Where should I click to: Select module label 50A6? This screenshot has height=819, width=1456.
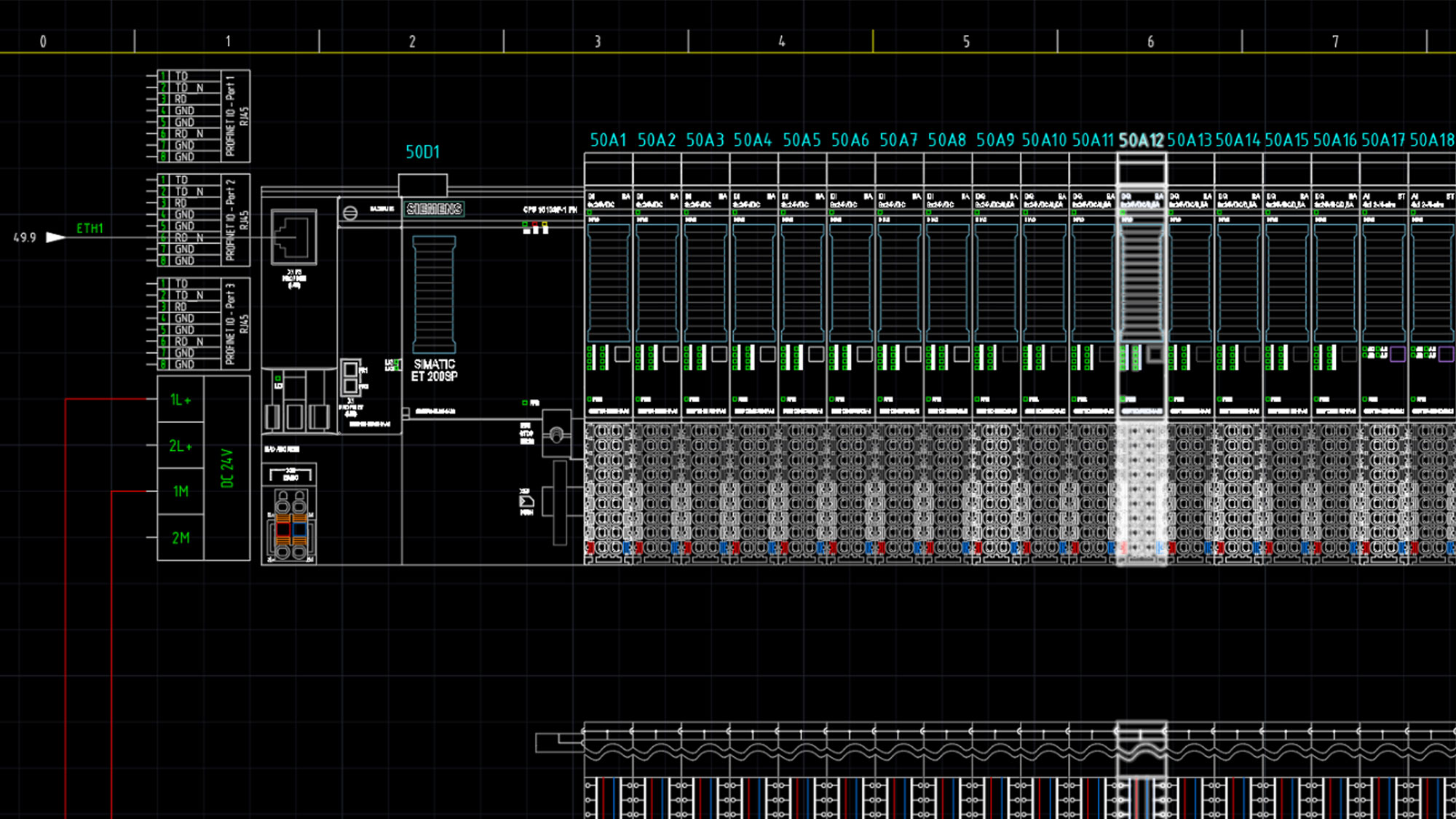pyautogui.click(x=850, y=140)
